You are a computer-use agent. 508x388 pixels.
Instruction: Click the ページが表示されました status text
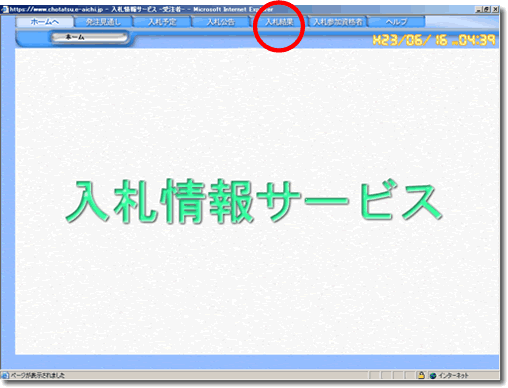pyautogui.click(x=37, y=375)
